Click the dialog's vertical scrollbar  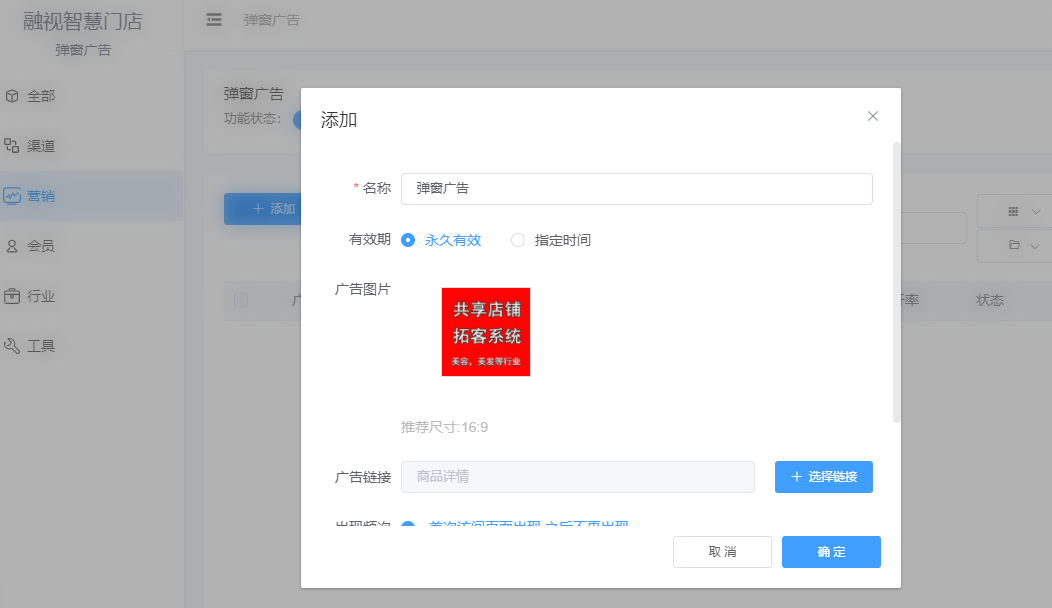[x=896, y=282]
